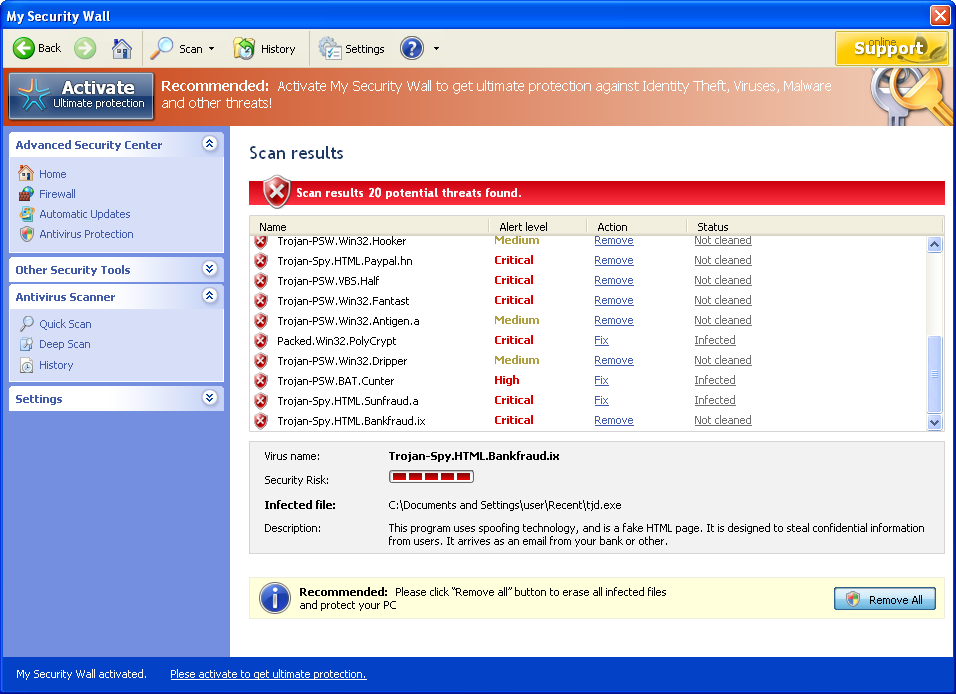Image resolution: width=956 pixels, height=694 pixels.
Task: Open the Scan dropdown arrow
Action: (x=212, y=49)
